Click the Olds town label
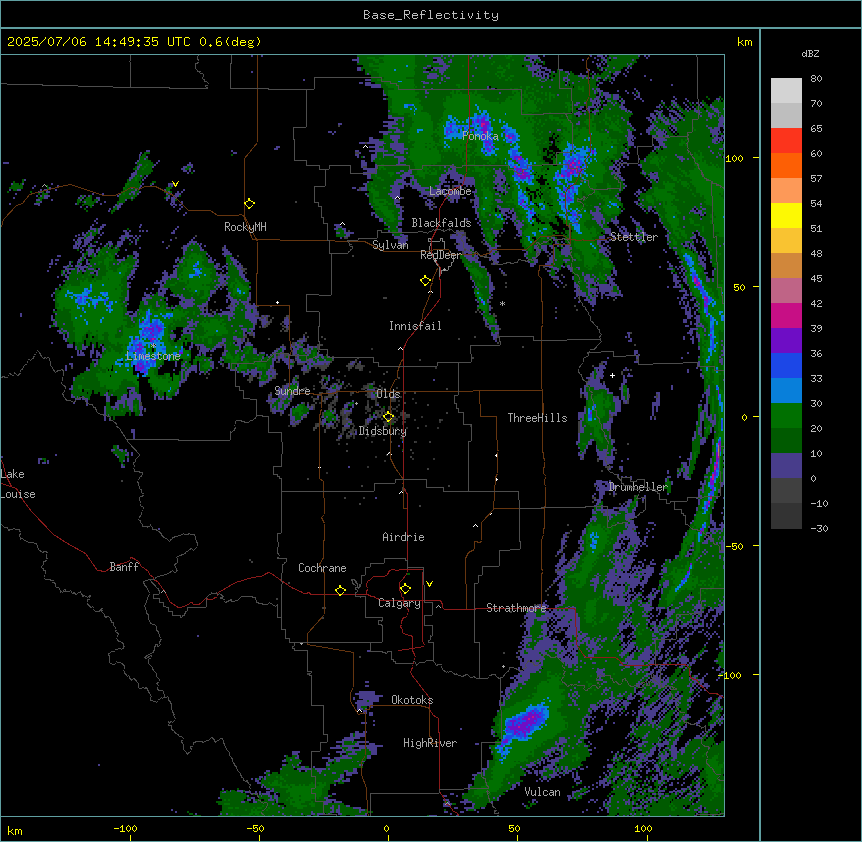Viewport: 862px width, 842px height. click(x=388, y=394)
